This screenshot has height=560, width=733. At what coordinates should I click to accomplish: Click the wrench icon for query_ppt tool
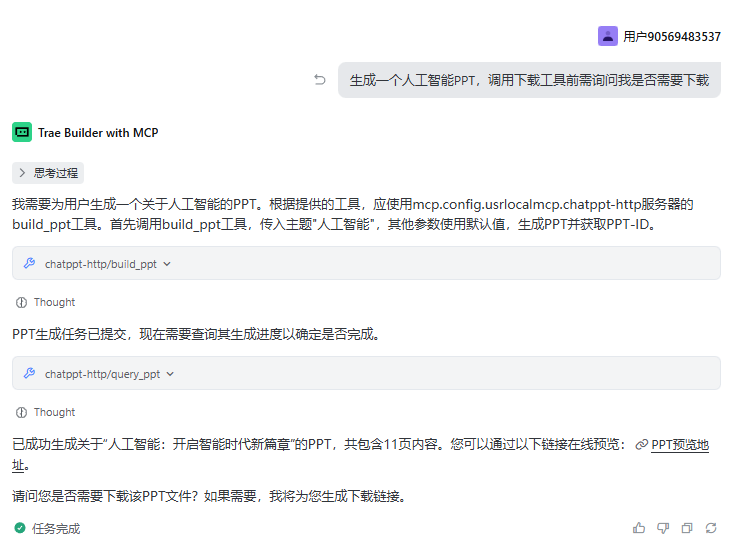click(x=29, y=374)
